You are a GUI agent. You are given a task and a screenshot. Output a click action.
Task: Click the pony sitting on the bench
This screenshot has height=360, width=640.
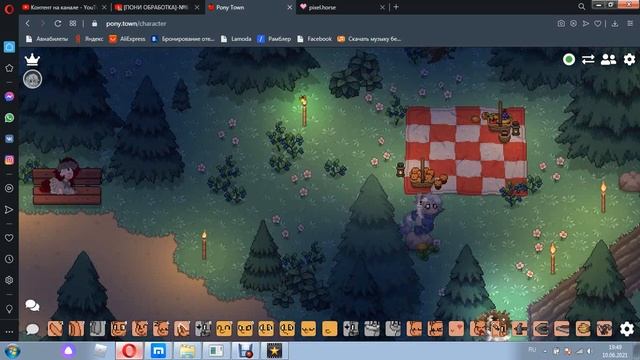click(x=63, y=178)
